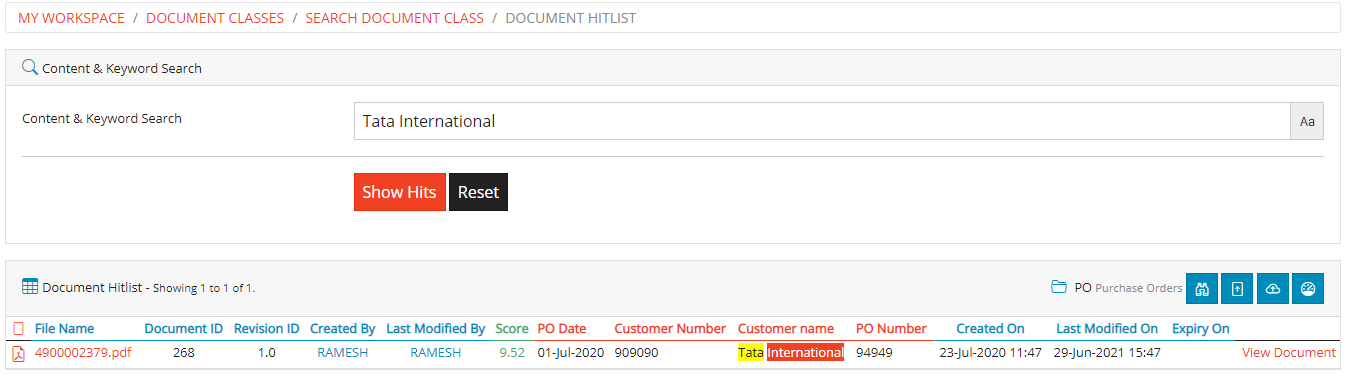Click PO number 94949
Image resolution: width=1346 pixels, height=384 pixels.
pyautogui.click(x=874, y=352)
